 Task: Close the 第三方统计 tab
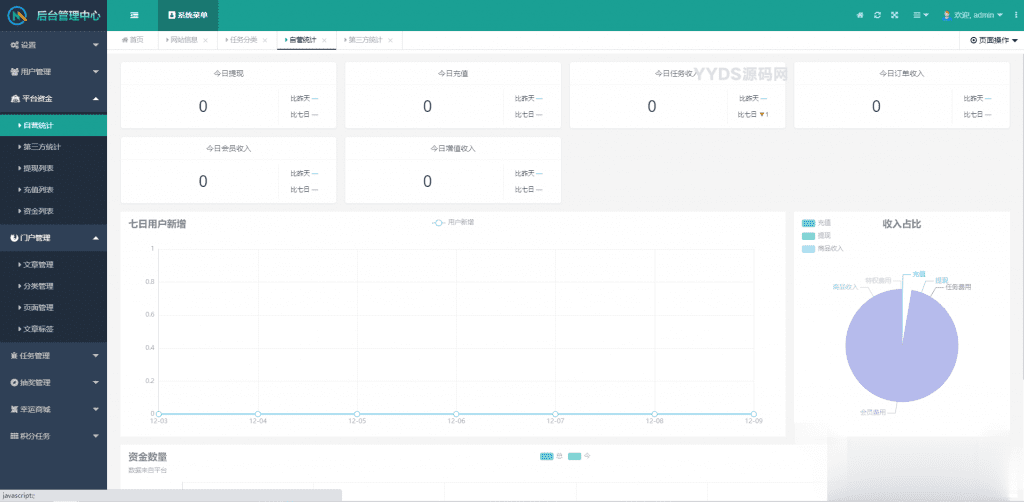(390, 40)
